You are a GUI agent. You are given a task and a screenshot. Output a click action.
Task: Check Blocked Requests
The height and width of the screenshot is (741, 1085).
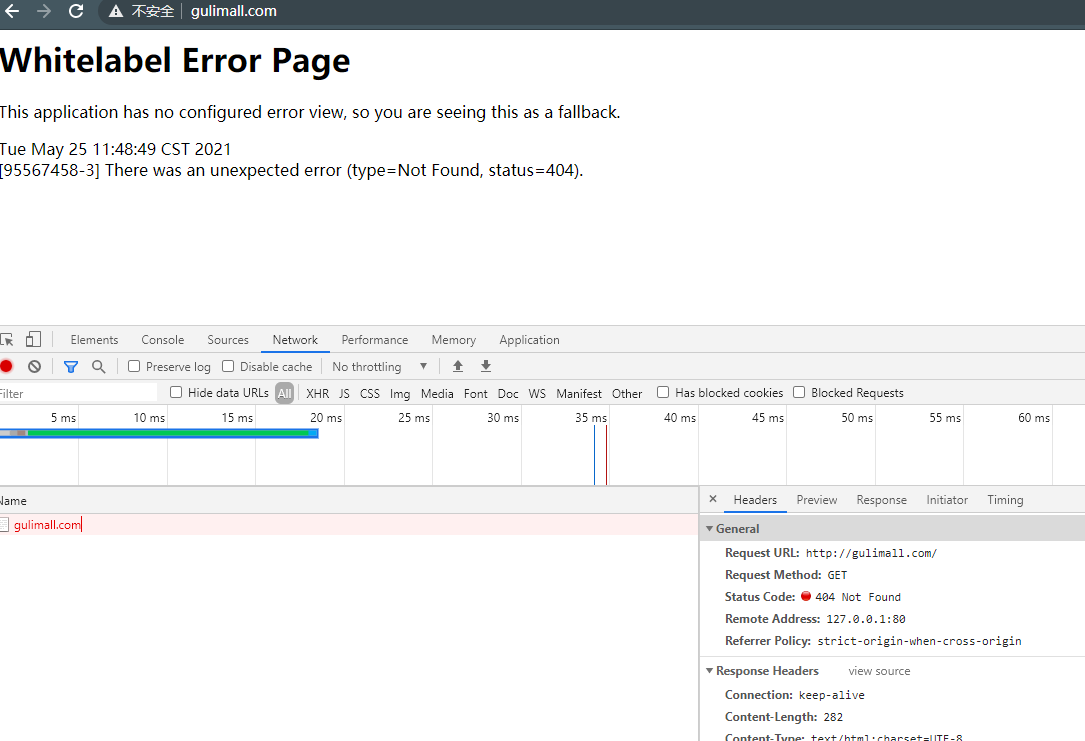(x=799, y=392)
